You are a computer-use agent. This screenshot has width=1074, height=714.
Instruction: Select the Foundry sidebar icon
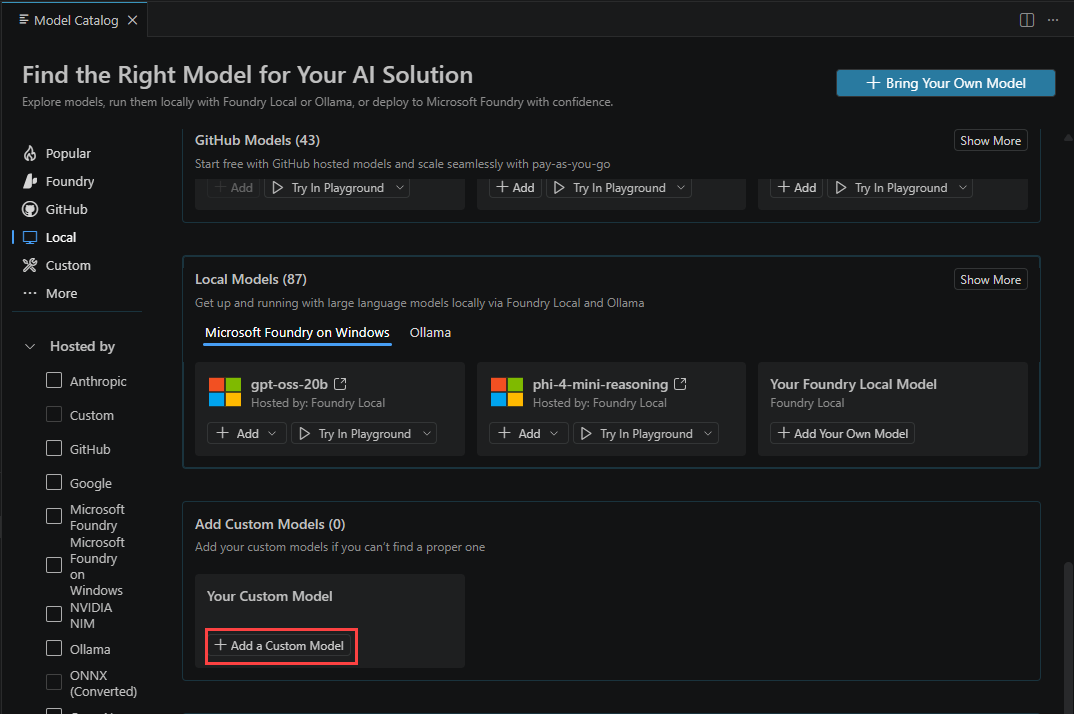[29, 182]
